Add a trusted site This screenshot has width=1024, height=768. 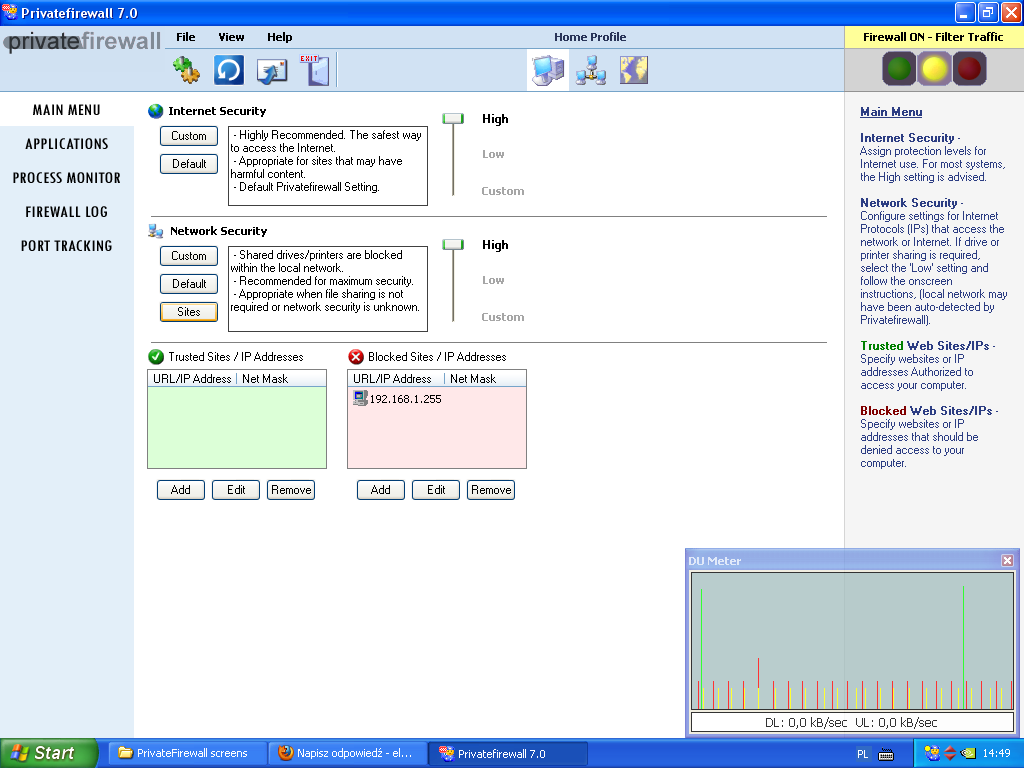(181, 490)
